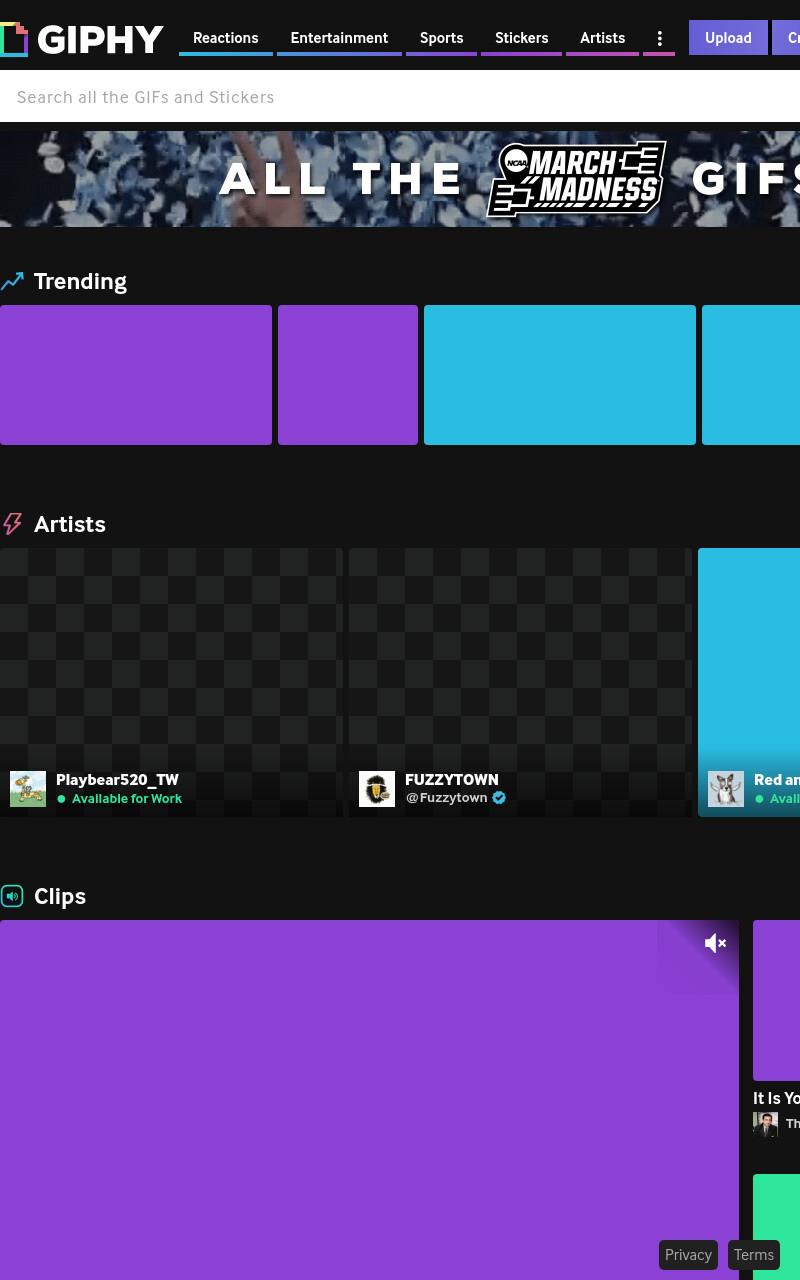
Task: Open the Stickers category
Action: coord(521,38)
